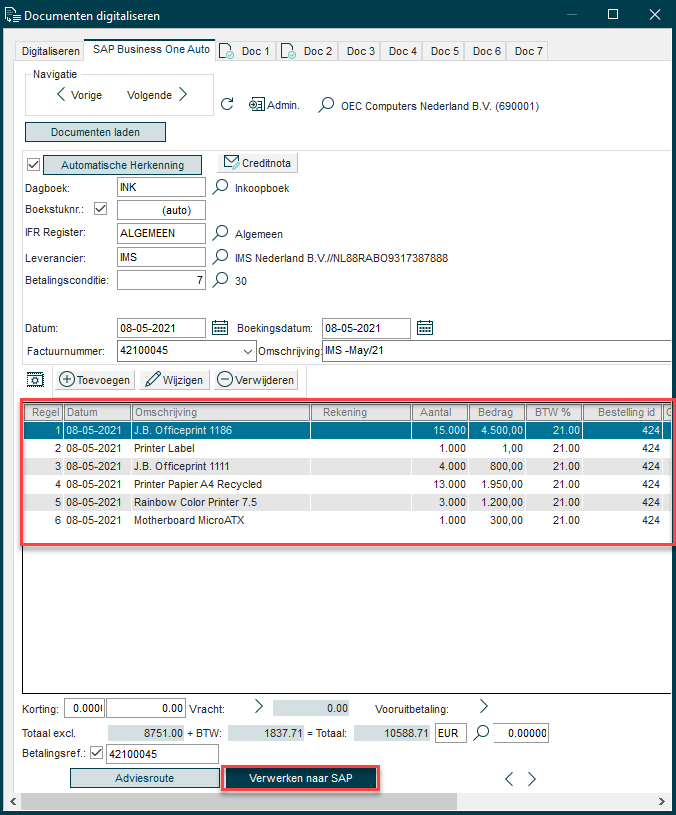
Task: Click the Bedrag column header
Action: click(x=497, y=412)
